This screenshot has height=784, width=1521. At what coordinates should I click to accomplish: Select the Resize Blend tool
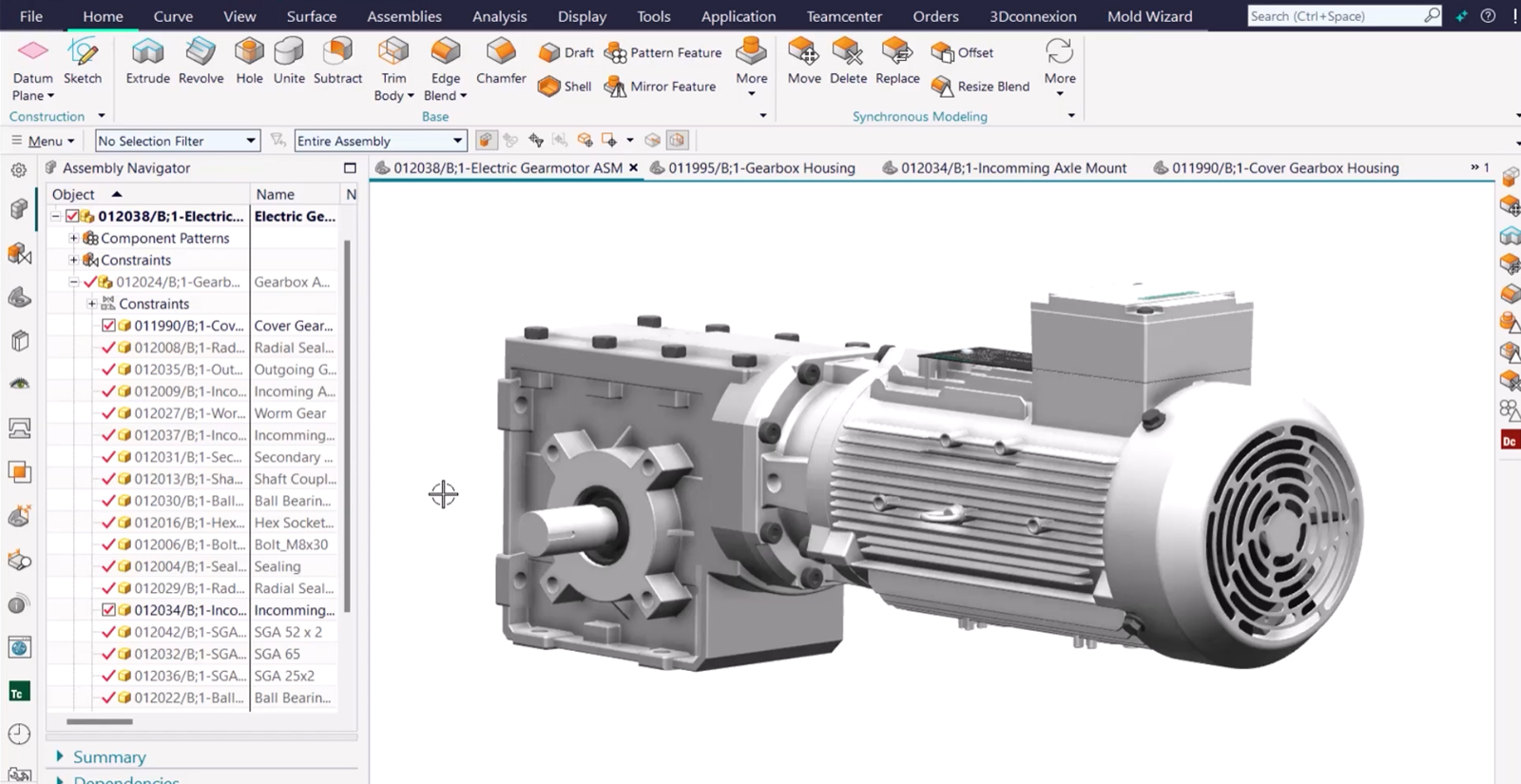981,86
